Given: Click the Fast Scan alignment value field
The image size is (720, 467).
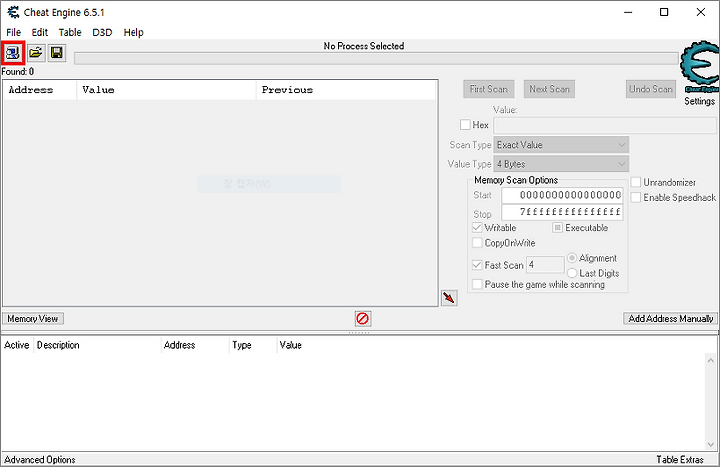Looking at the screenshot, I should click(x=545, y=265).
